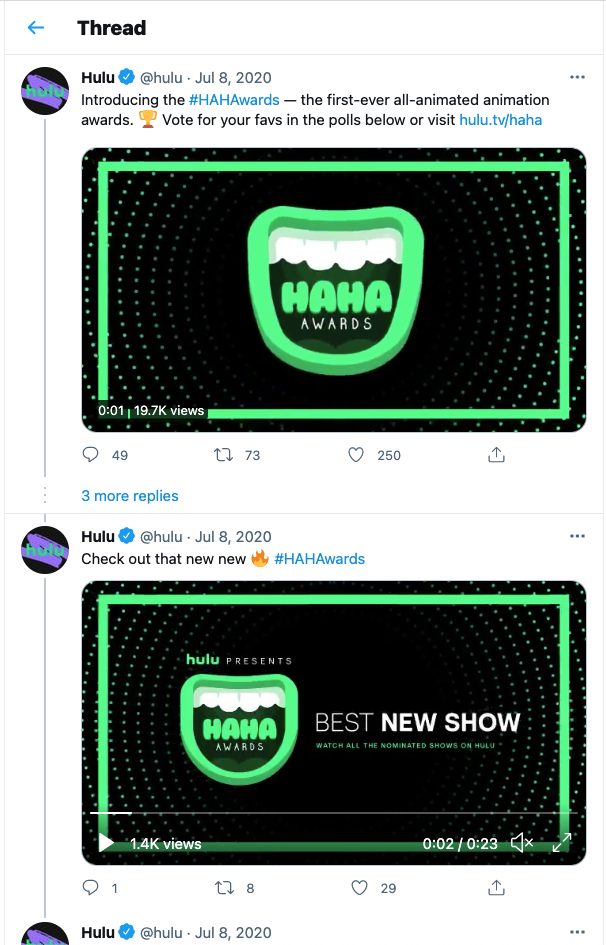606x945 pixels.
Task: Share the 'Best New Show' tweet
Action: coord(495,888)
